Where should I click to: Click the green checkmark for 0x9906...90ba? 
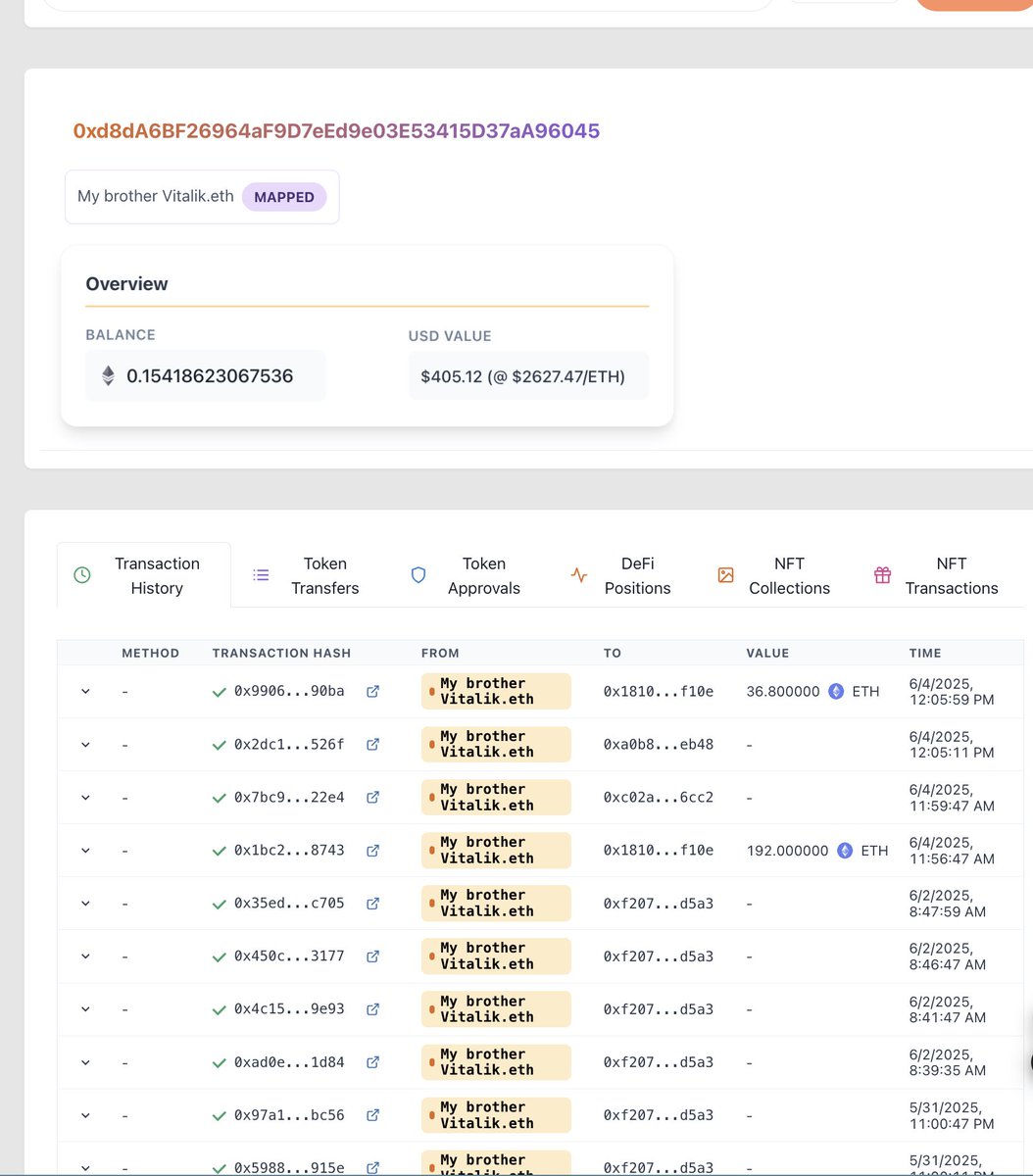point(220,692)
